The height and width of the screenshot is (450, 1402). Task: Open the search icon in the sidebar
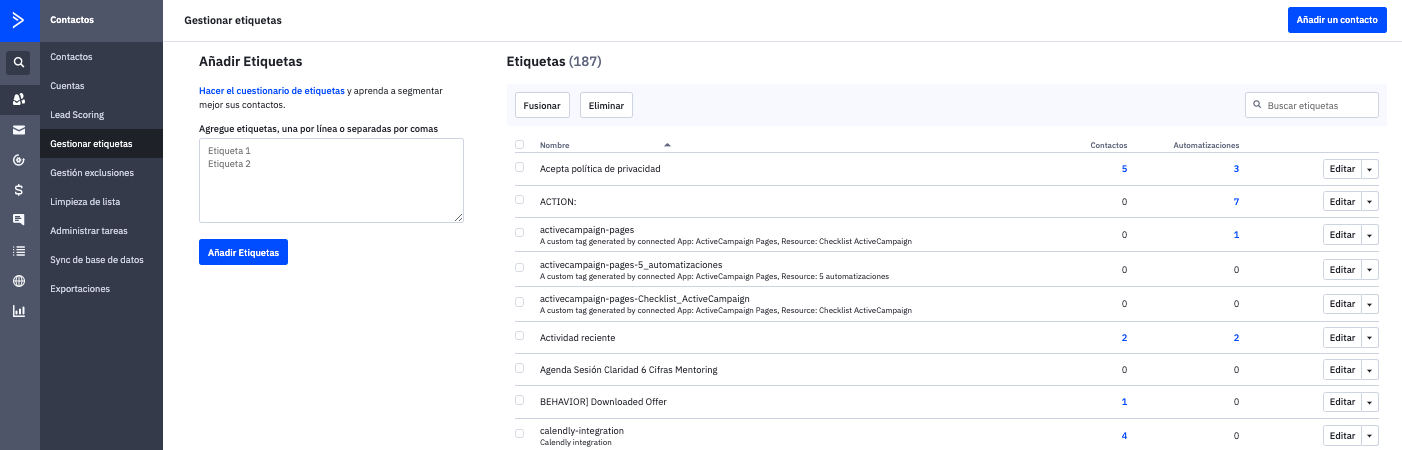[19, 64]
